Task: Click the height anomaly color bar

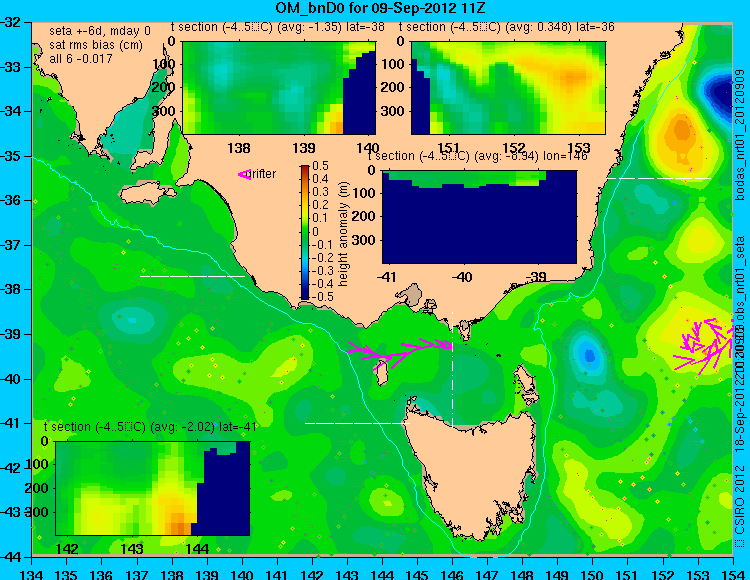Action: tap(305, 232)
